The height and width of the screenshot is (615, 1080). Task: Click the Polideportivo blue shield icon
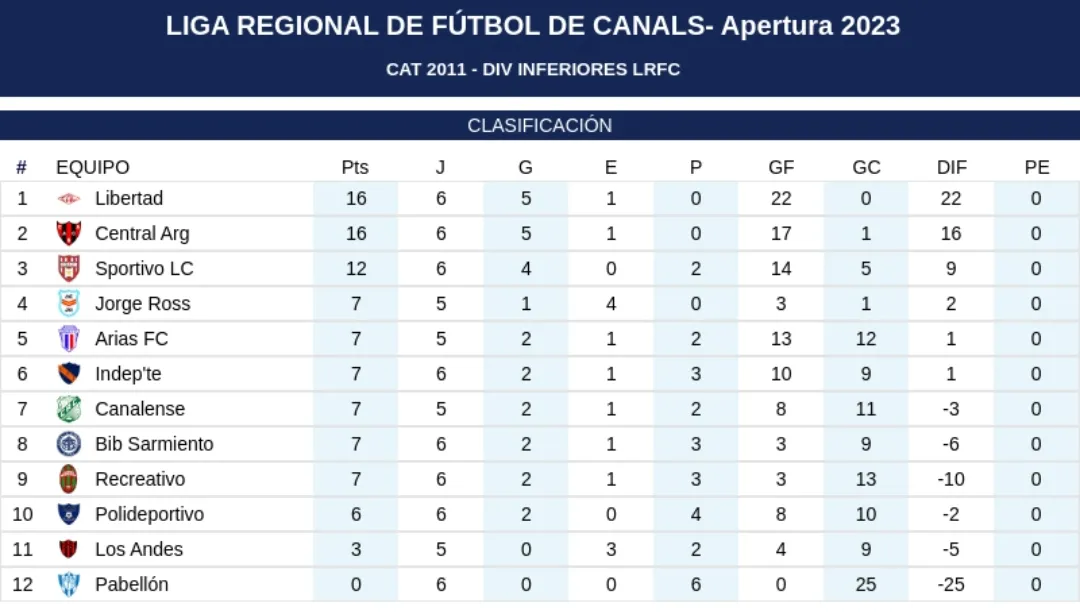68,514
